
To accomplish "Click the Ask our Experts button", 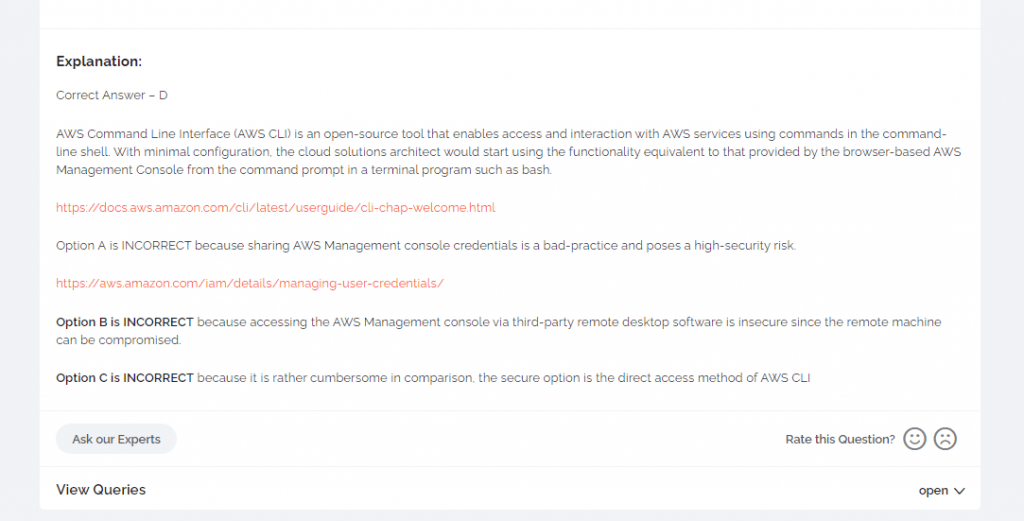I will click(116, 439).
